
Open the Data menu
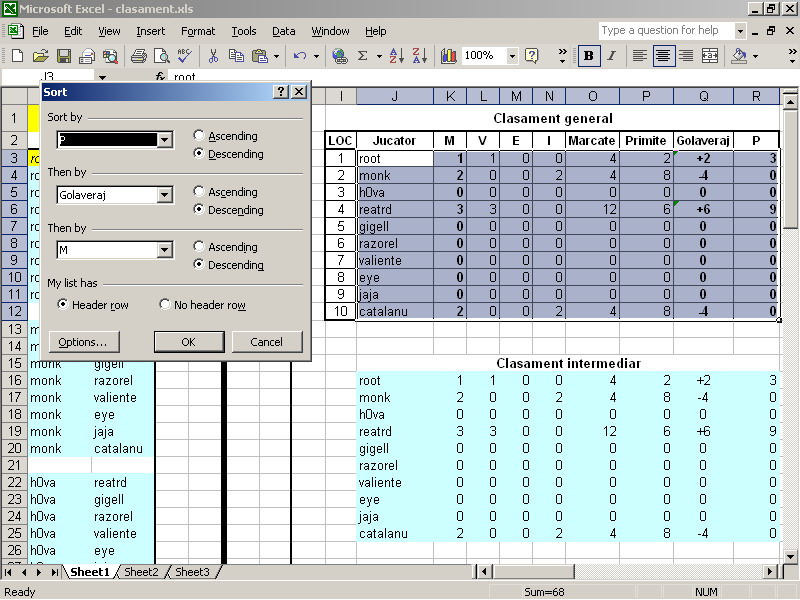pyautogui.click(x=283, y=31)
